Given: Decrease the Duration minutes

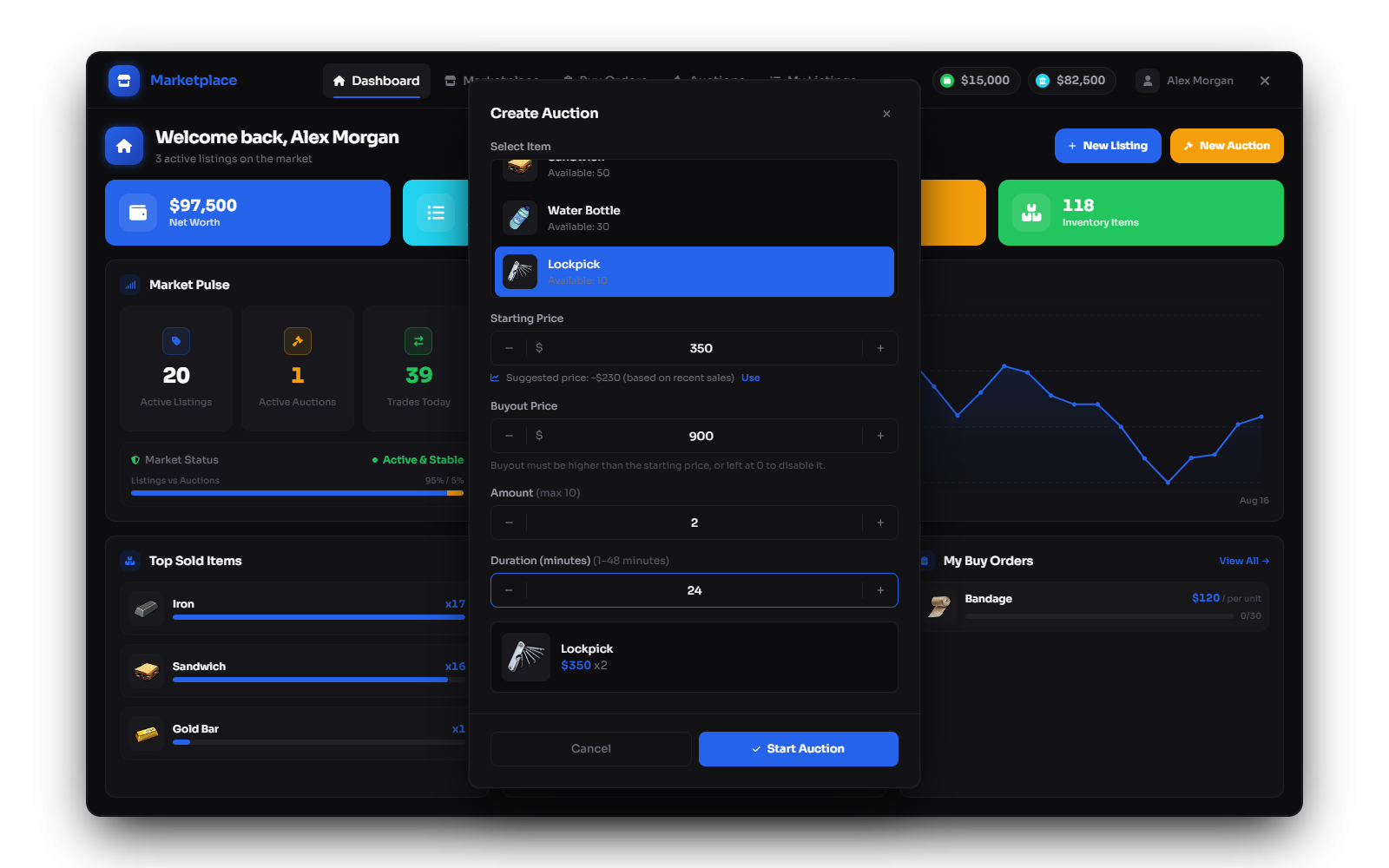Looking at the screenshot, I should pos(509,590).
